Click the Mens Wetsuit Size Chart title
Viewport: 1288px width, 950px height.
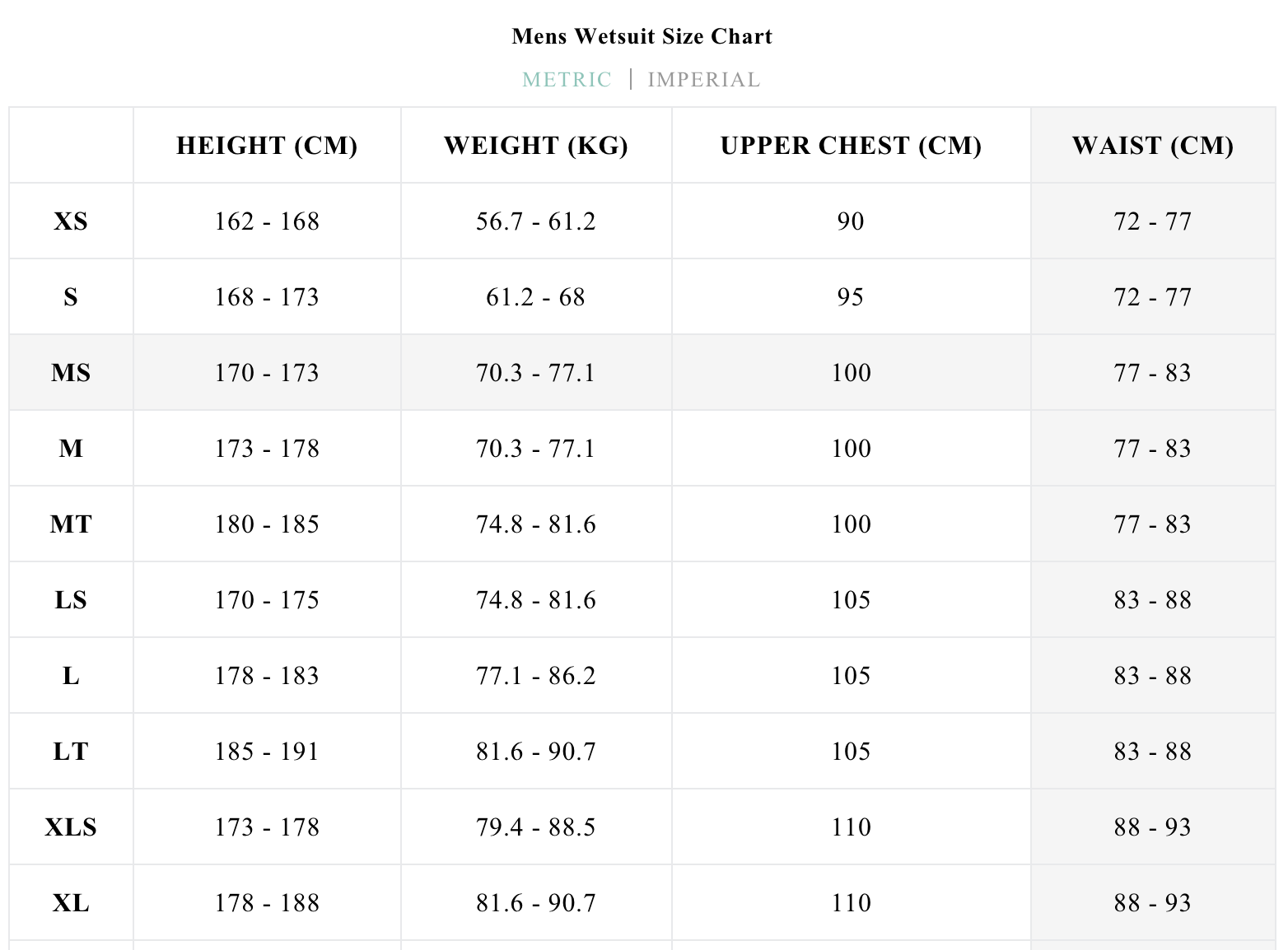point(642,36)
